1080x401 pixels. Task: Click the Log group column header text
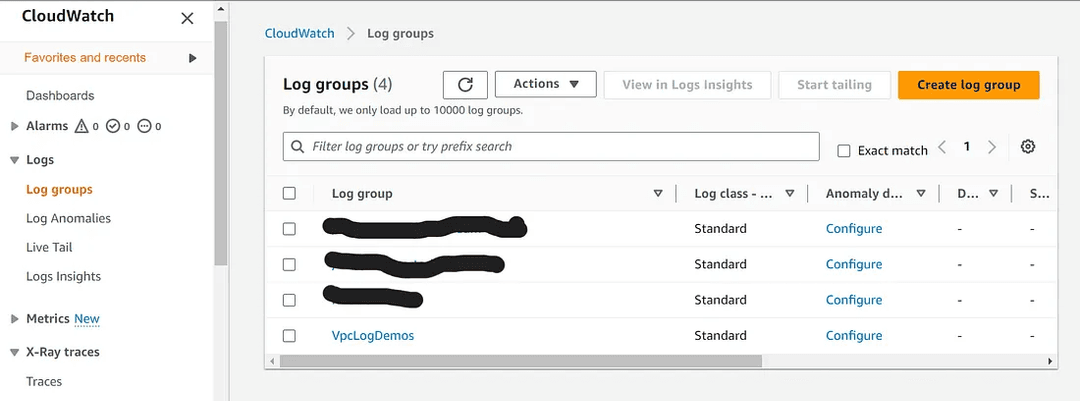point(362,194)
